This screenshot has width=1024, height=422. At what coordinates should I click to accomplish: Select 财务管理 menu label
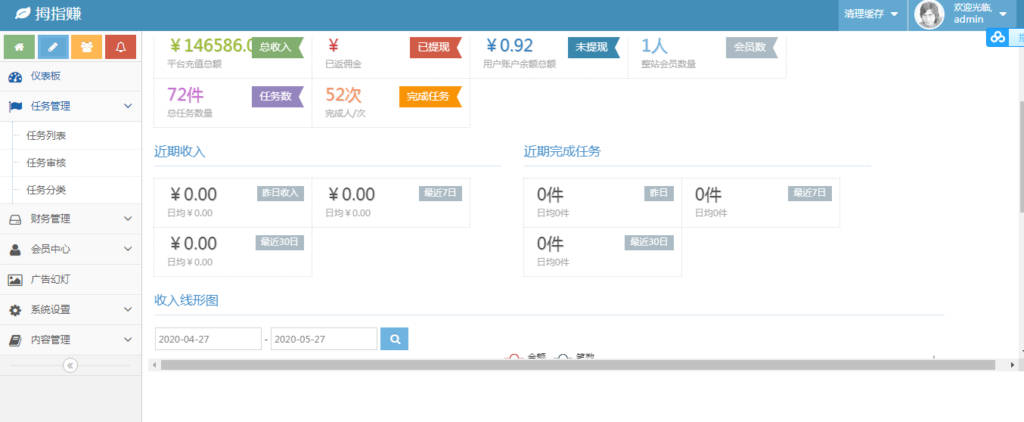click(50, 219)
